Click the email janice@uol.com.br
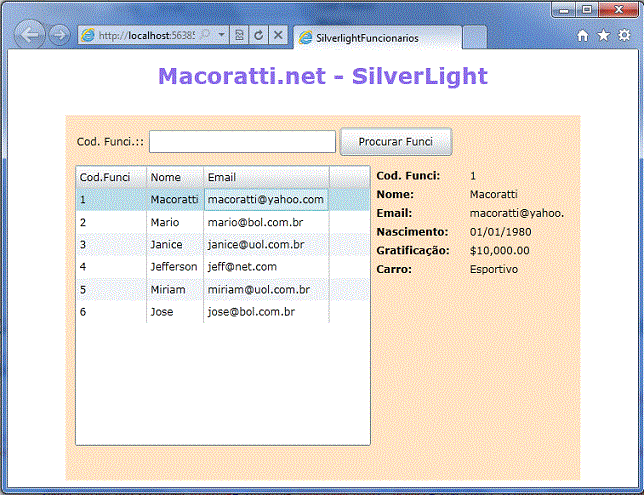This screenshot has width=644, height=495. pos(256,244)
